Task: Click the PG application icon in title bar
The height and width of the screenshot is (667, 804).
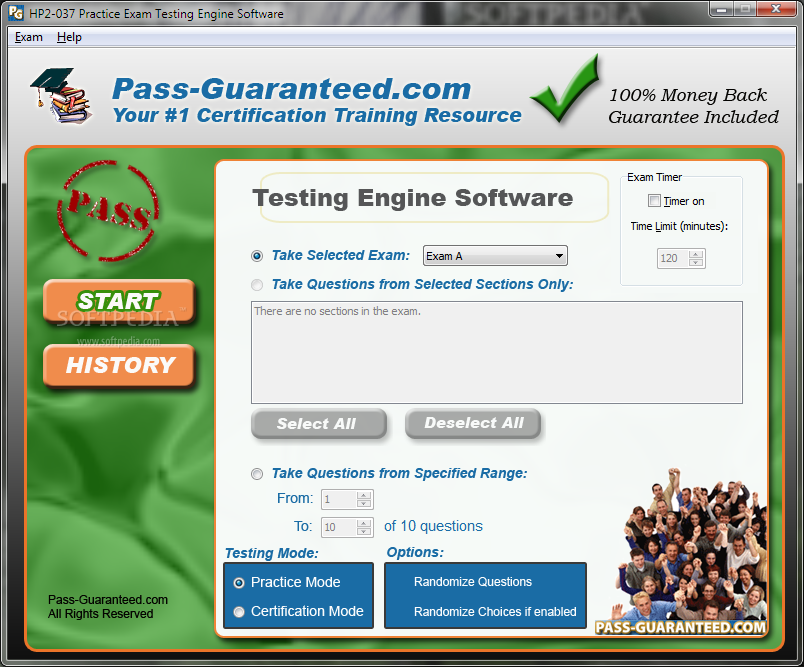Action: [x=16, y=13]
